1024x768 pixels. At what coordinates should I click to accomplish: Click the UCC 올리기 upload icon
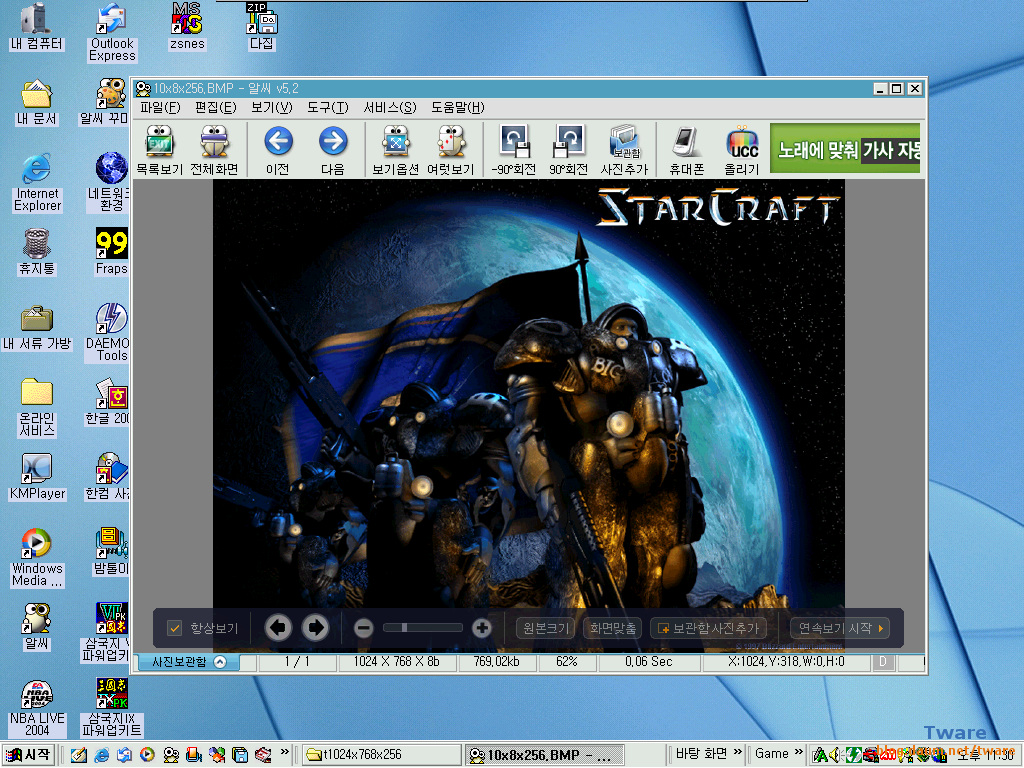[742, 150]
